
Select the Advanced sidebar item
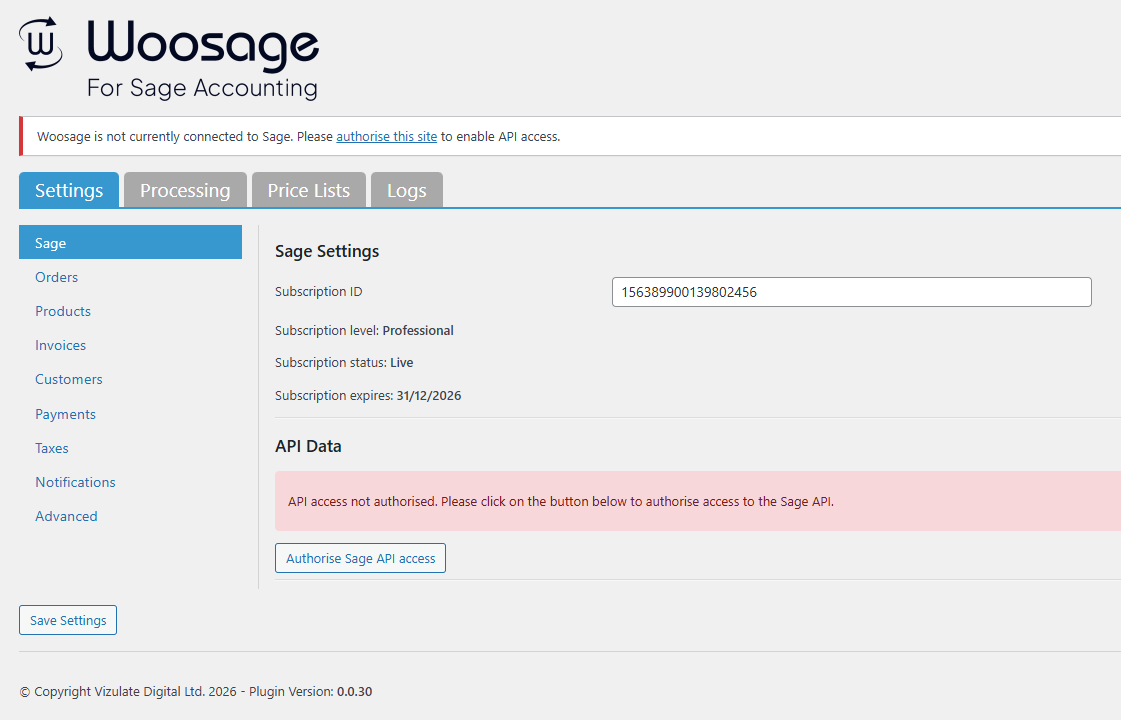pyautogui.click(x=66, y=516)
